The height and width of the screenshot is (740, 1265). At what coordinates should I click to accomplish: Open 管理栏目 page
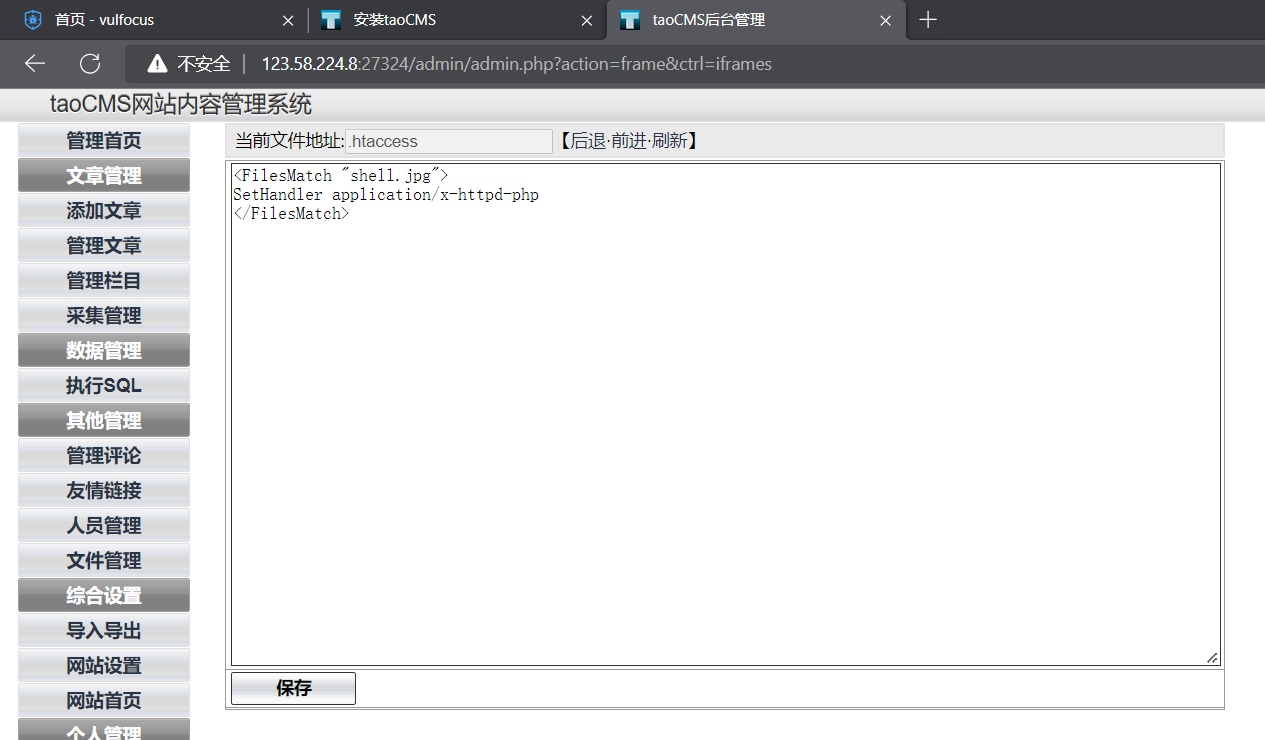click(104, 280)
